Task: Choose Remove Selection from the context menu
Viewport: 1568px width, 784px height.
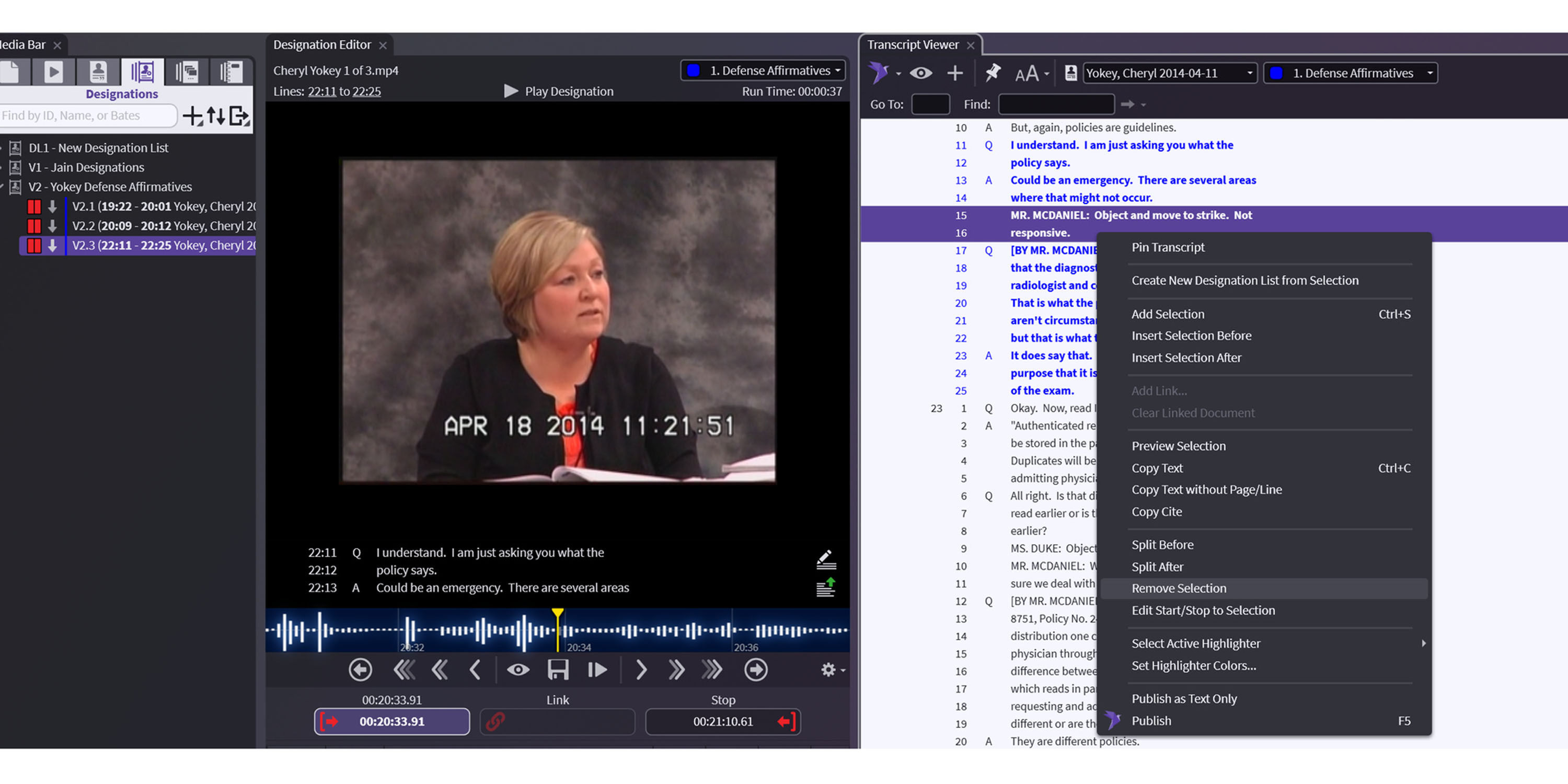Action: pos(1179,588)
